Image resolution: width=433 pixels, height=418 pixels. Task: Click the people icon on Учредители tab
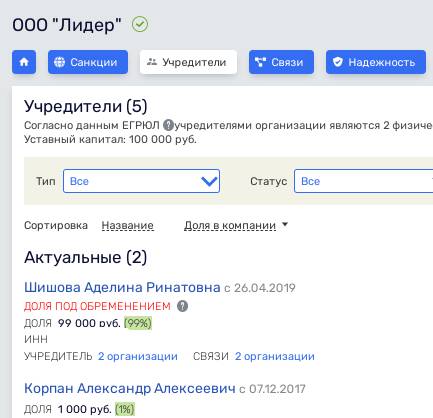152,62
